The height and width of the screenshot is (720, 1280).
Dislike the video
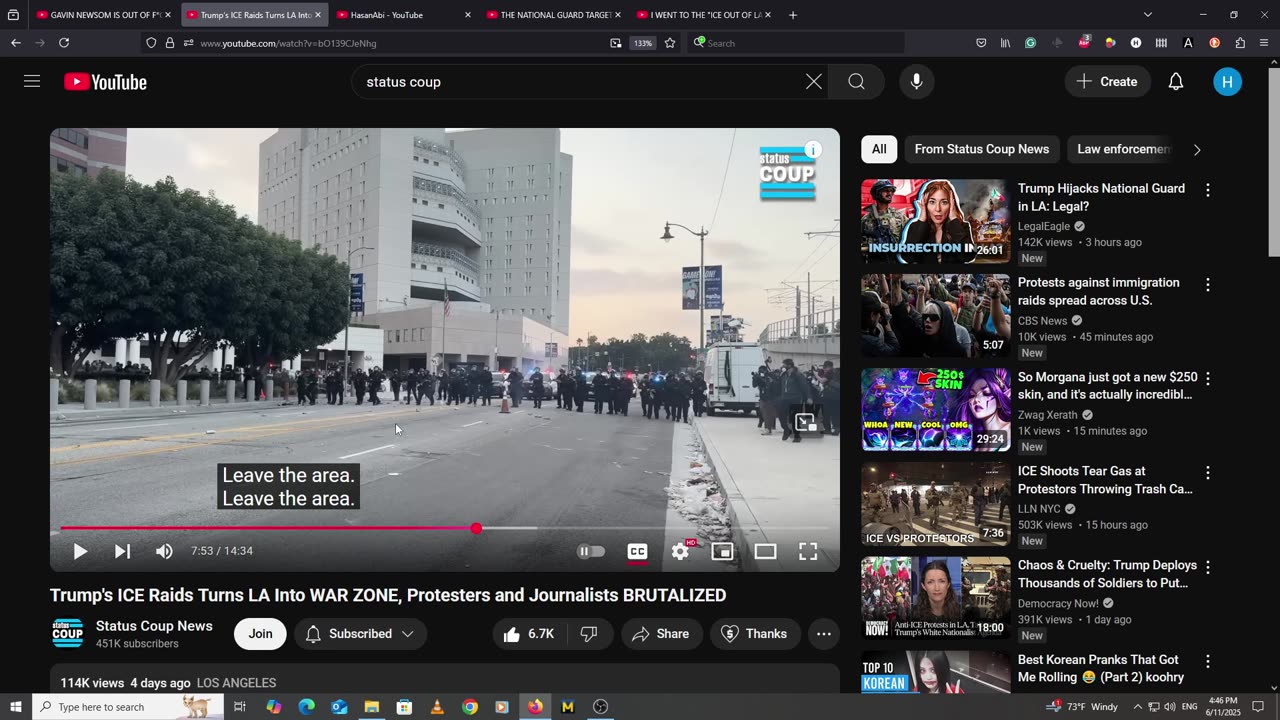click(x=589, y=634)
